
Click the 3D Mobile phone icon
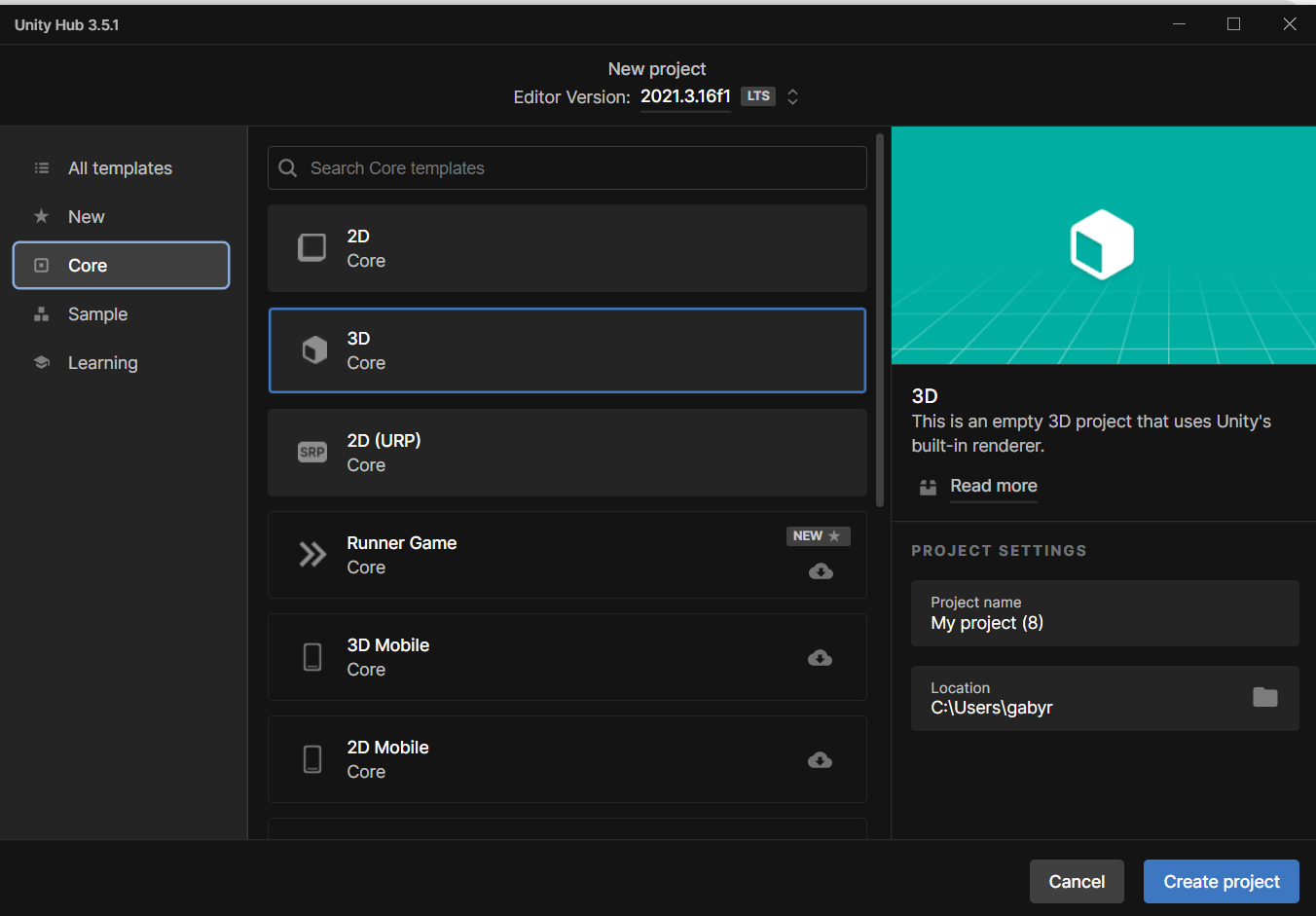pyautogui.click(x=312, y=657)
